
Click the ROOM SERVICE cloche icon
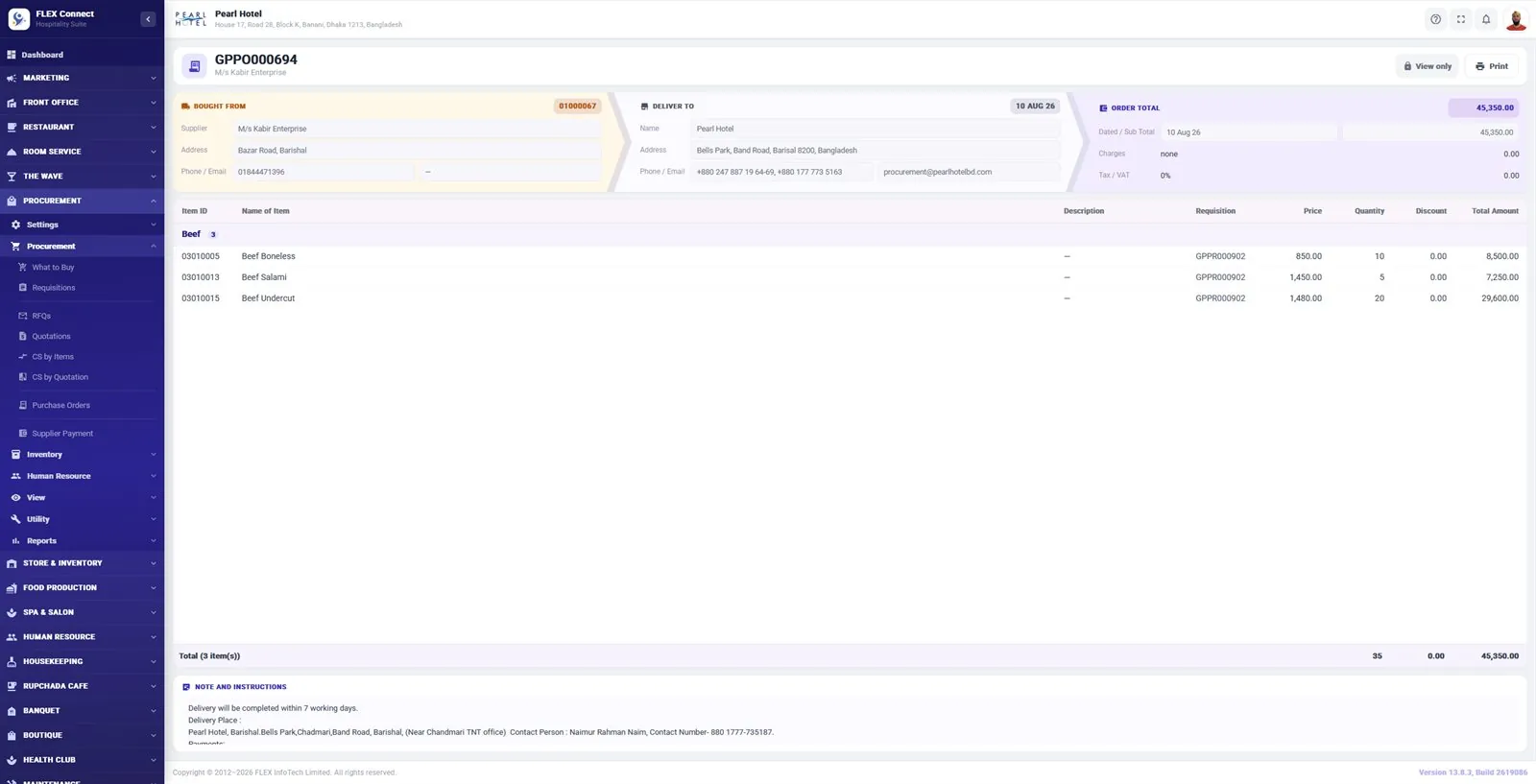(12, 152)
